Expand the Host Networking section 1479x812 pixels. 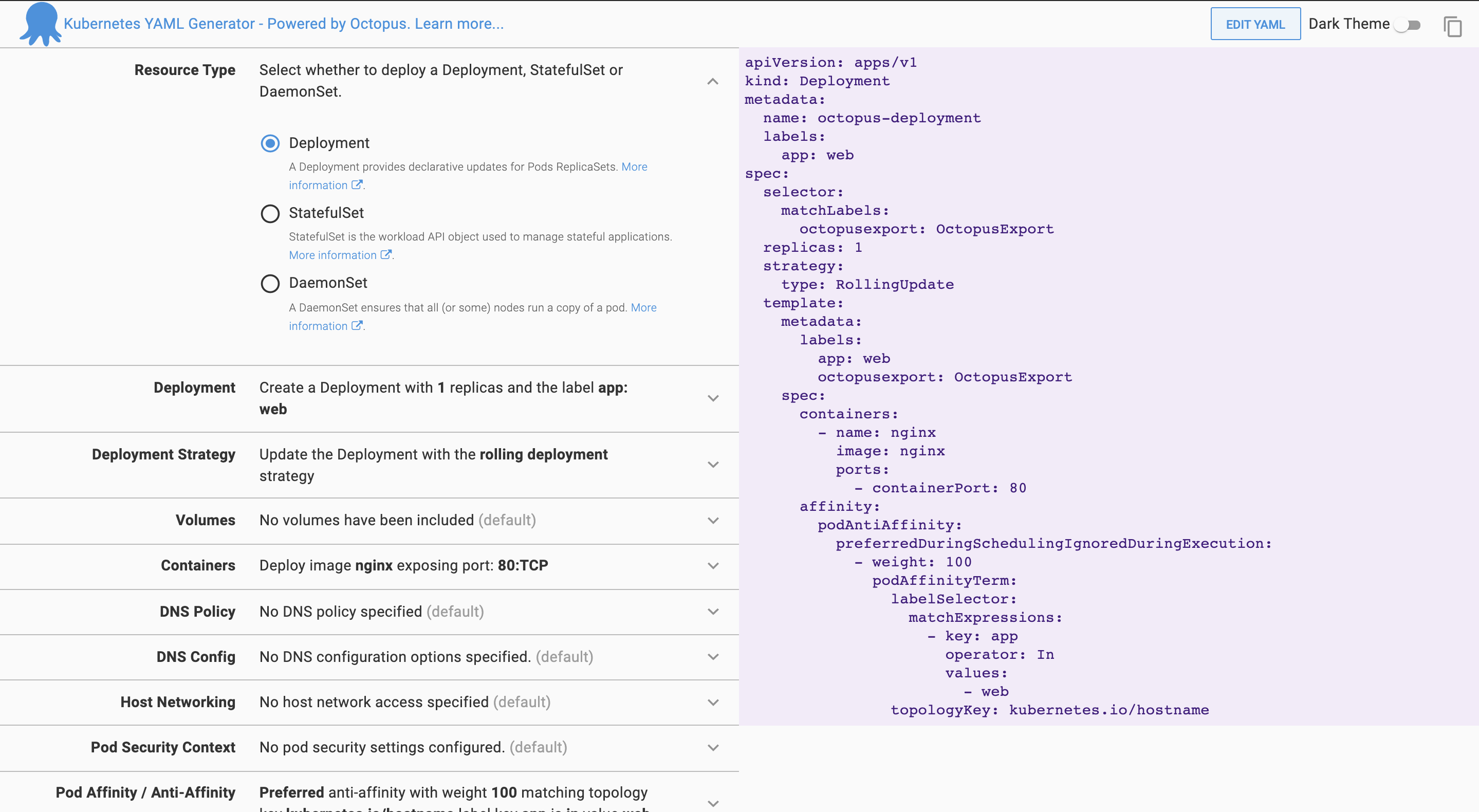[x=713, y=703]
